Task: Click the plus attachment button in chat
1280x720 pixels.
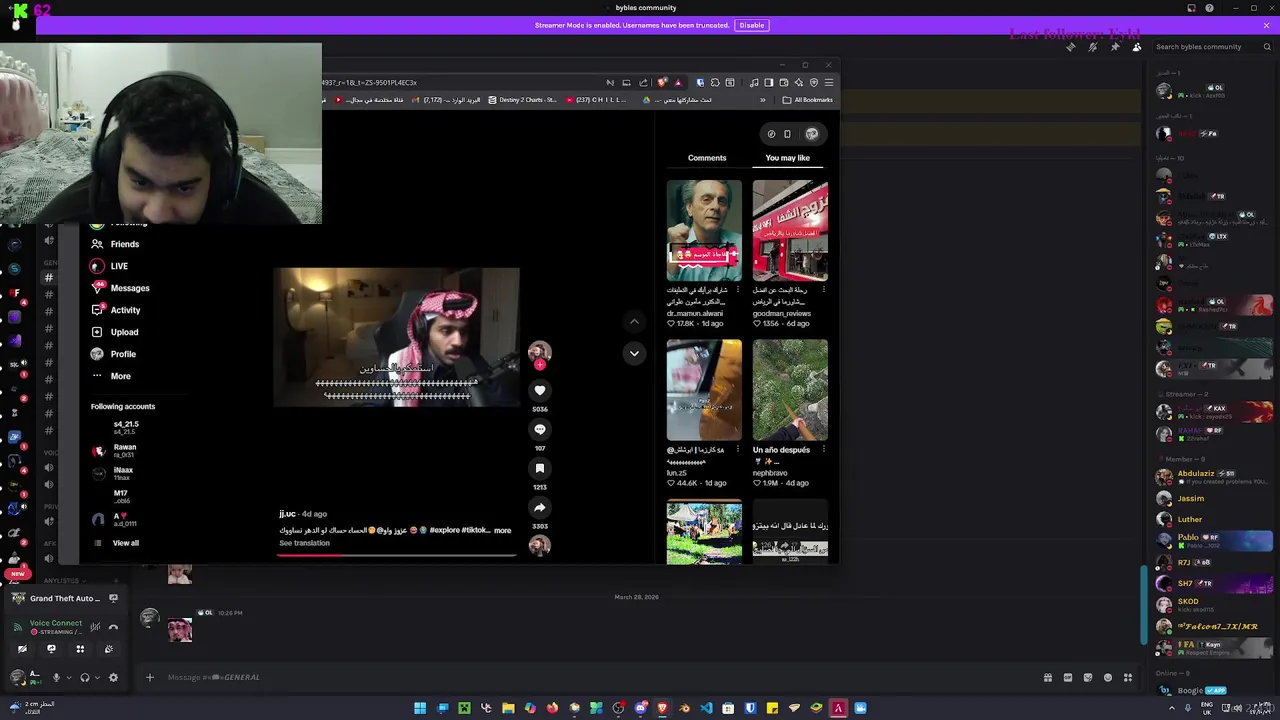Action: coord(150,678)
